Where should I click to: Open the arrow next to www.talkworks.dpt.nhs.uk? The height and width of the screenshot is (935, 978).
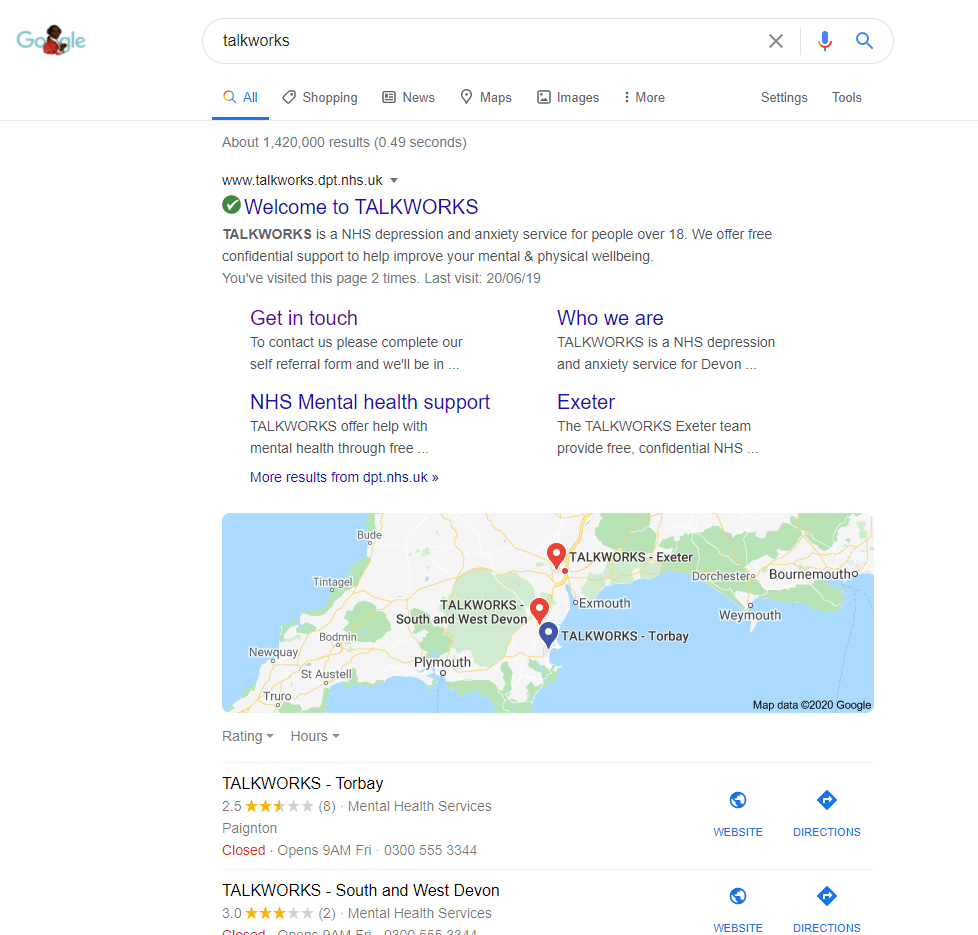[x=394, y=180]
